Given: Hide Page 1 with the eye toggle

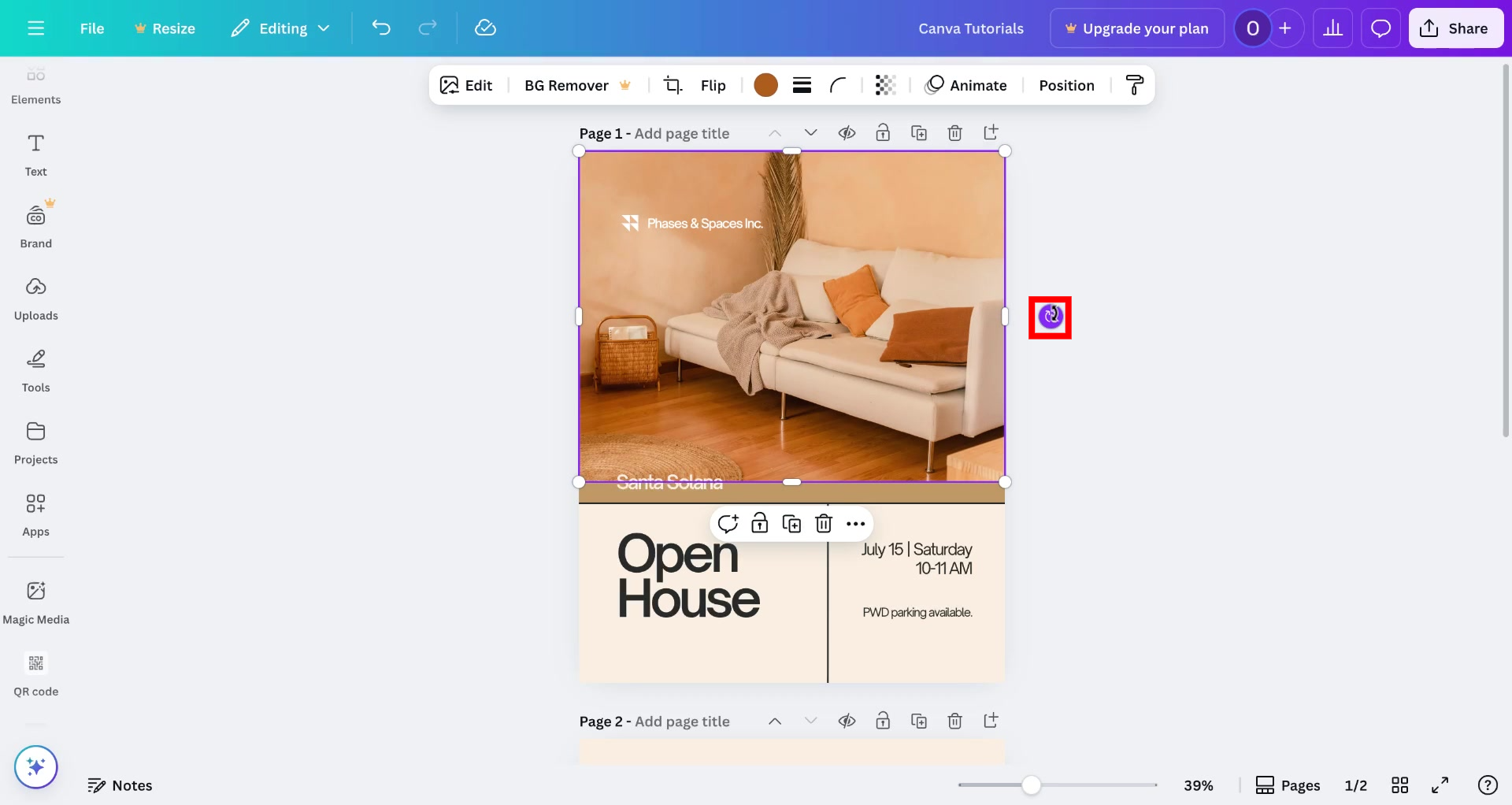Looking at the screenshot, I should click(847, 132).
